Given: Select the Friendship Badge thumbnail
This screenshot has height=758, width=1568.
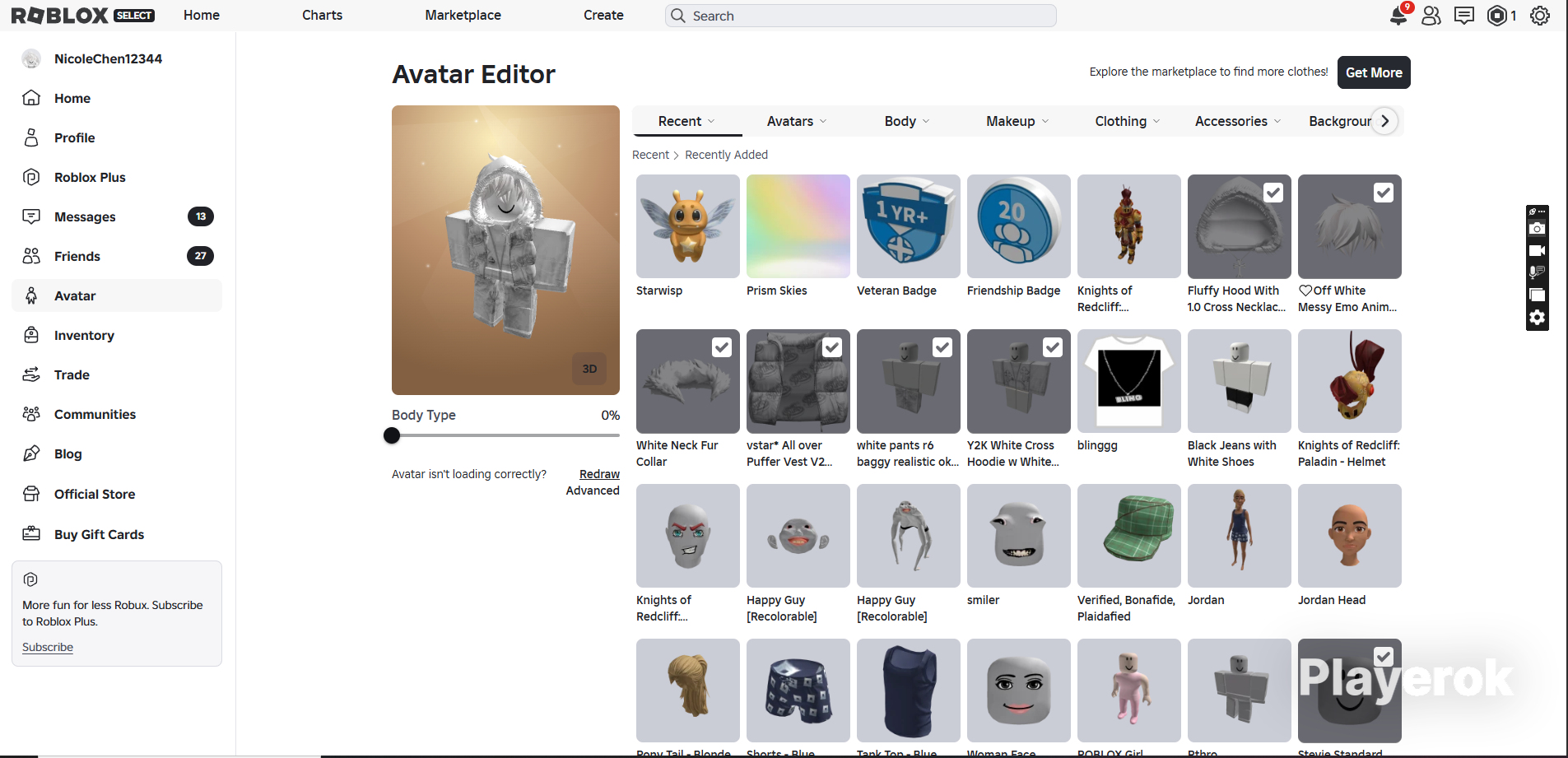Looking at the screenshot, I should click(x=1019, y=226).
